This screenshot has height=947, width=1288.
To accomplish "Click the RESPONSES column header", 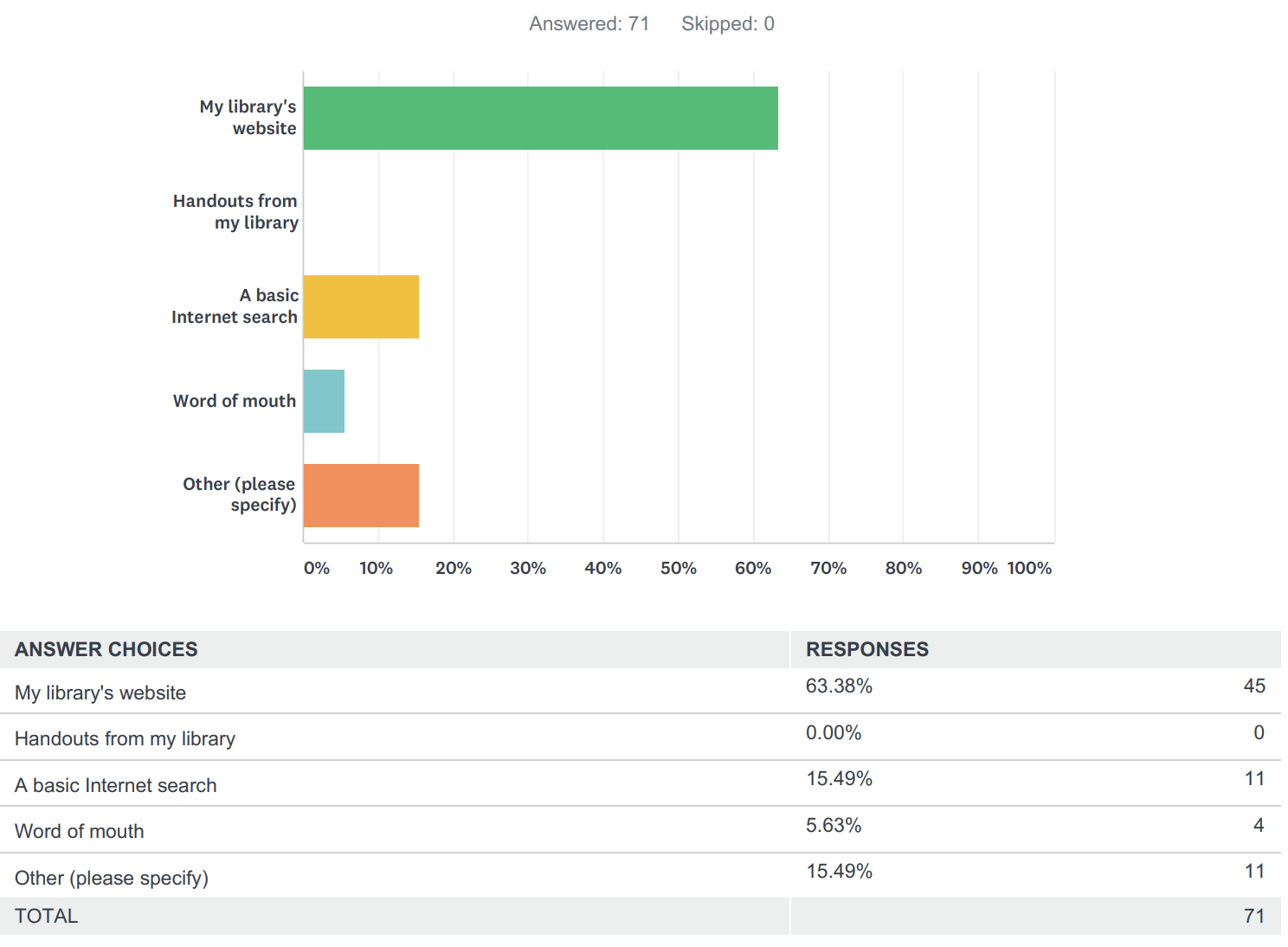I will [866, 649].
